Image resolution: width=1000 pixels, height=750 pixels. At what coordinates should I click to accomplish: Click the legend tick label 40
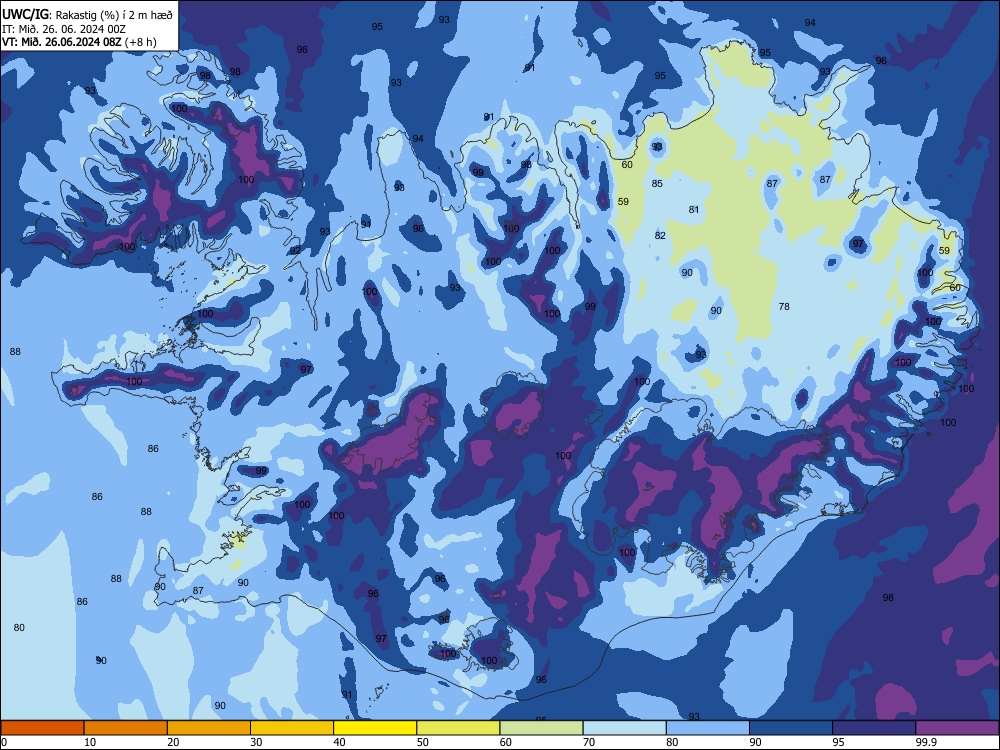(x=339, y=742)
